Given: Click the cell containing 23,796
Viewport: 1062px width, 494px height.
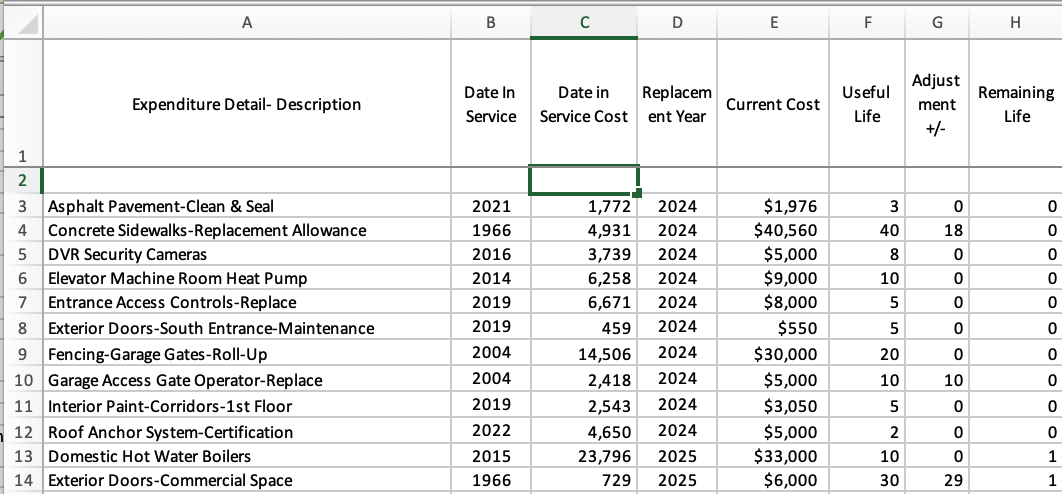Looking at the screenshot, I should click(583, 456).
